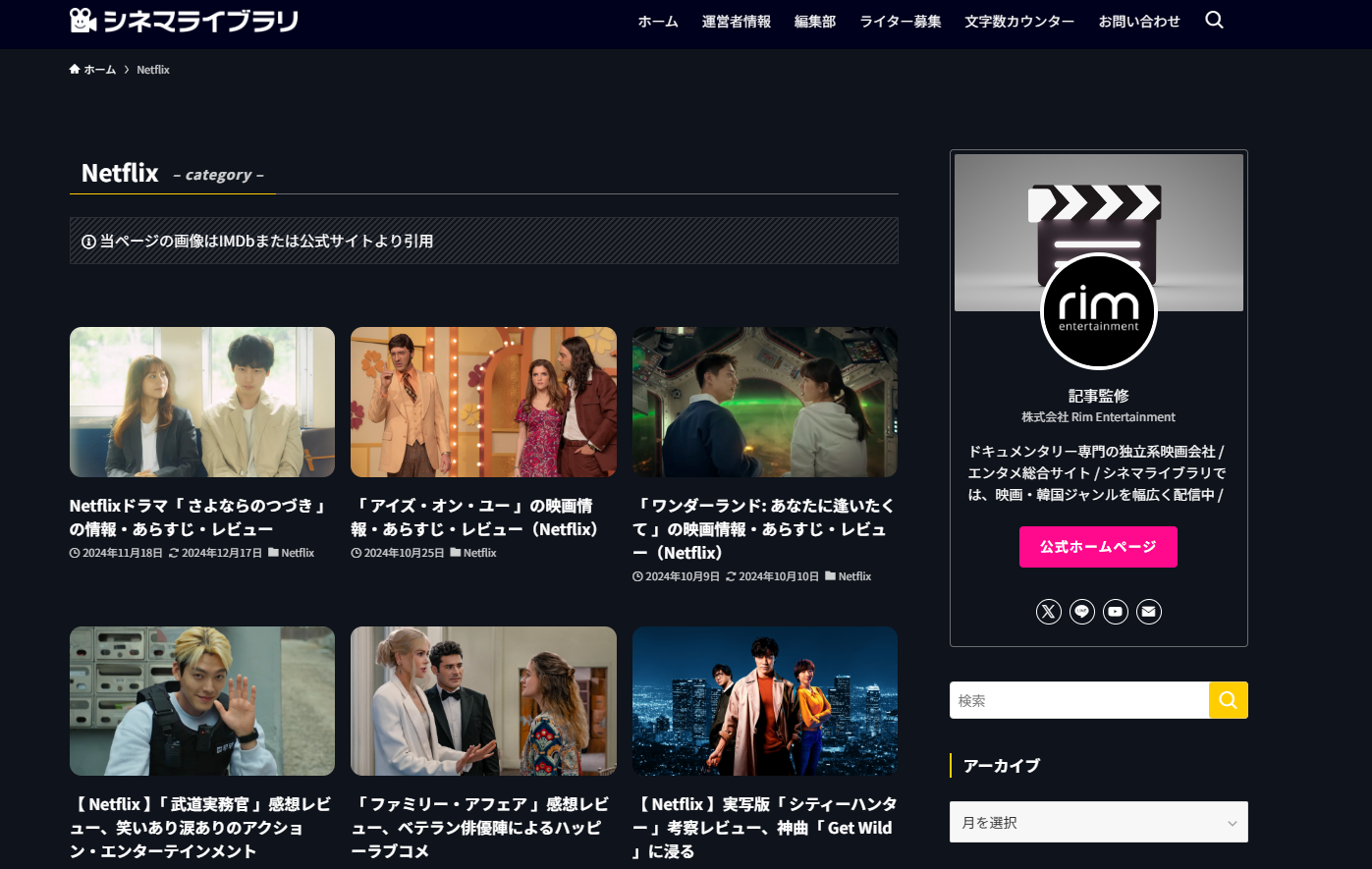Click アイズ・オン・ユー article thumbnail
Image resolution: width=1372 pixels, height=869 pixels.
point(483,403)
